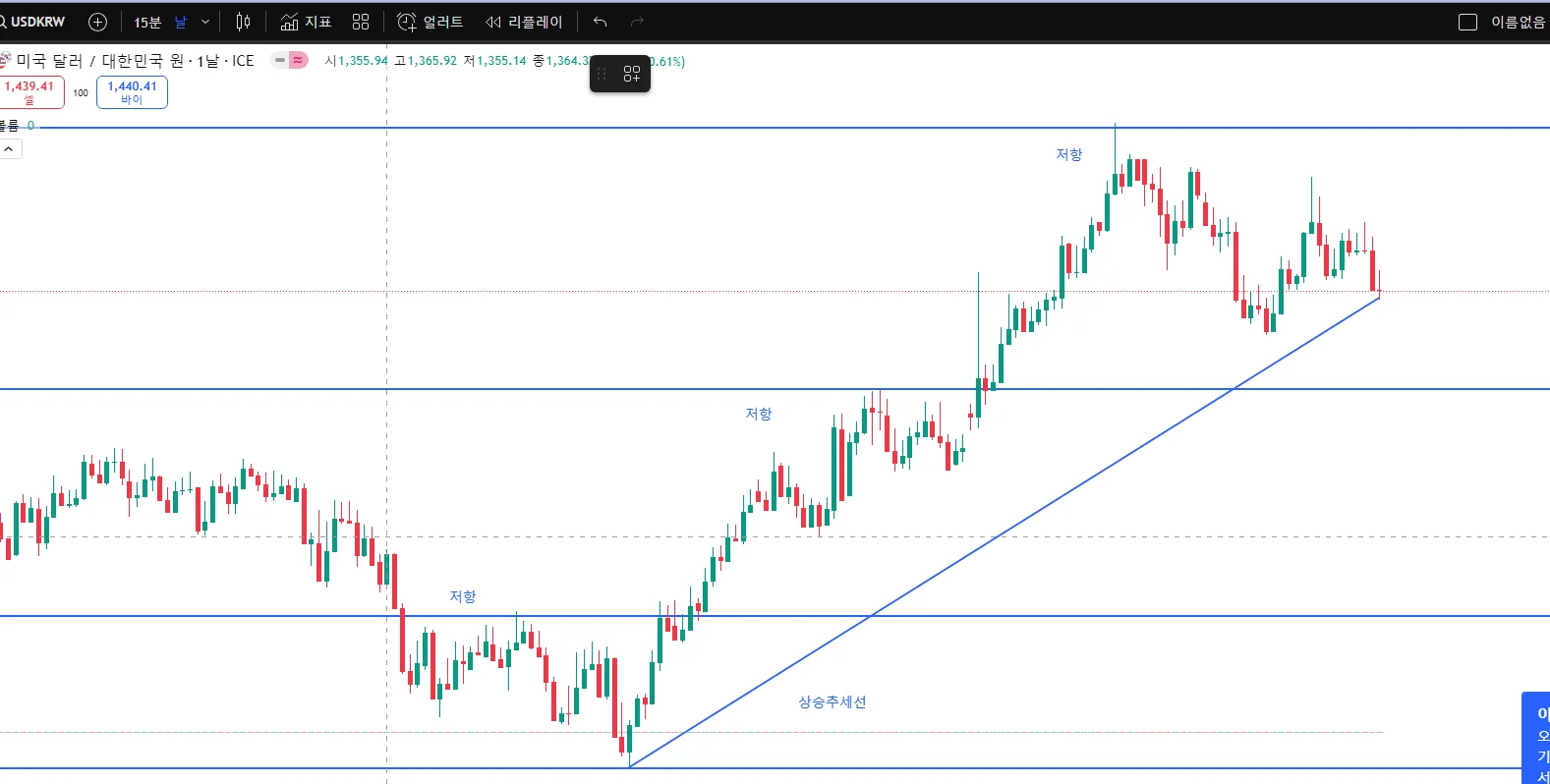Click the floating toolbar's add-widget icon
The image size is (1550, 784).
632,74
